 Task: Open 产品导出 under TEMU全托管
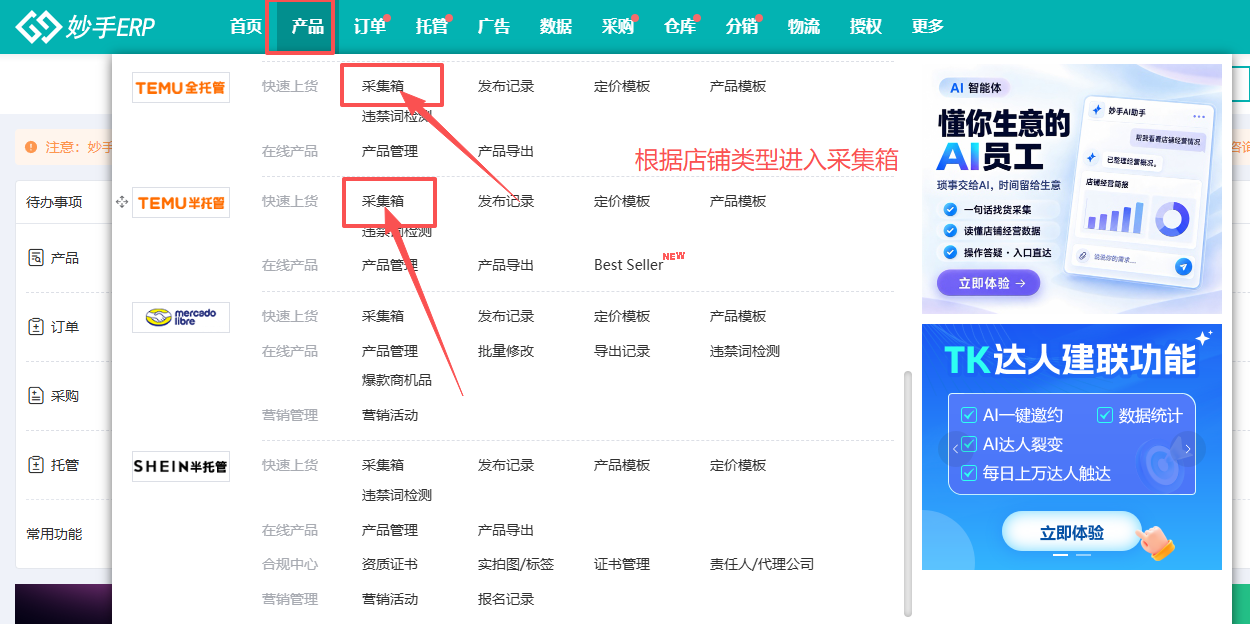coord(506,151)
